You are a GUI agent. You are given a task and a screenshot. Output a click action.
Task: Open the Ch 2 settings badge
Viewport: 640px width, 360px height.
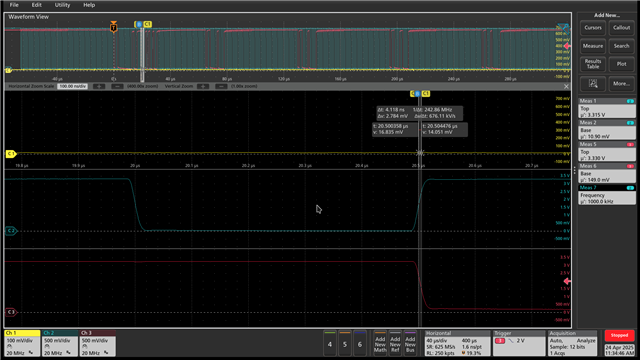[60, 343]
